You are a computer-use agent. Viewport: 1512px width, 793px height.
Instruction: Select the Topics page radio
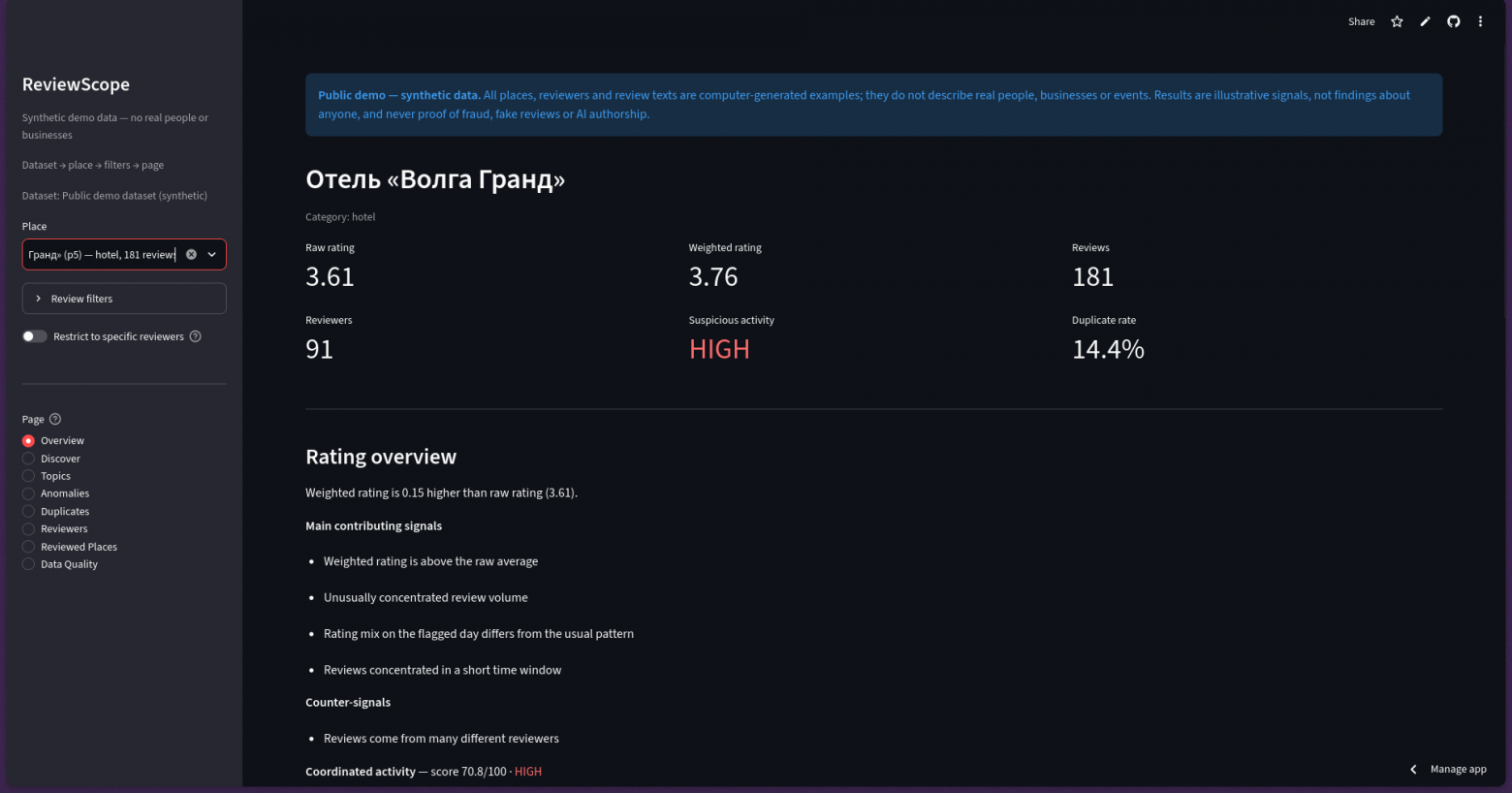28,476
